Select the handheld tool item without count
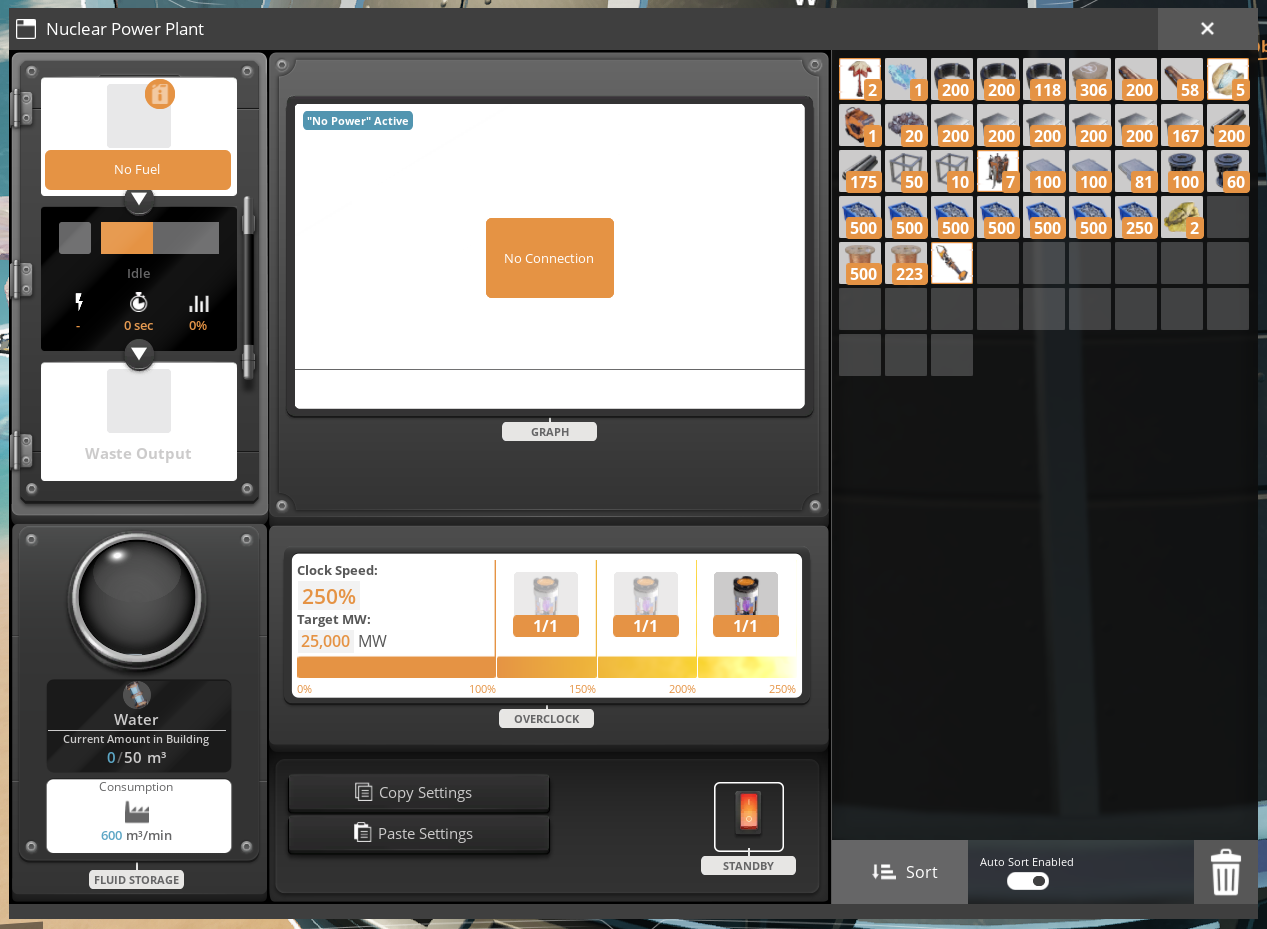 tap(952, 263)
